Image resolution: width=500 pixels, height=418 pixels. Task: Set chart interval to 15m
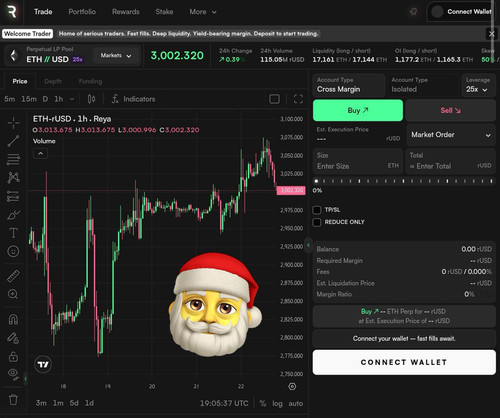click(29, 99)
